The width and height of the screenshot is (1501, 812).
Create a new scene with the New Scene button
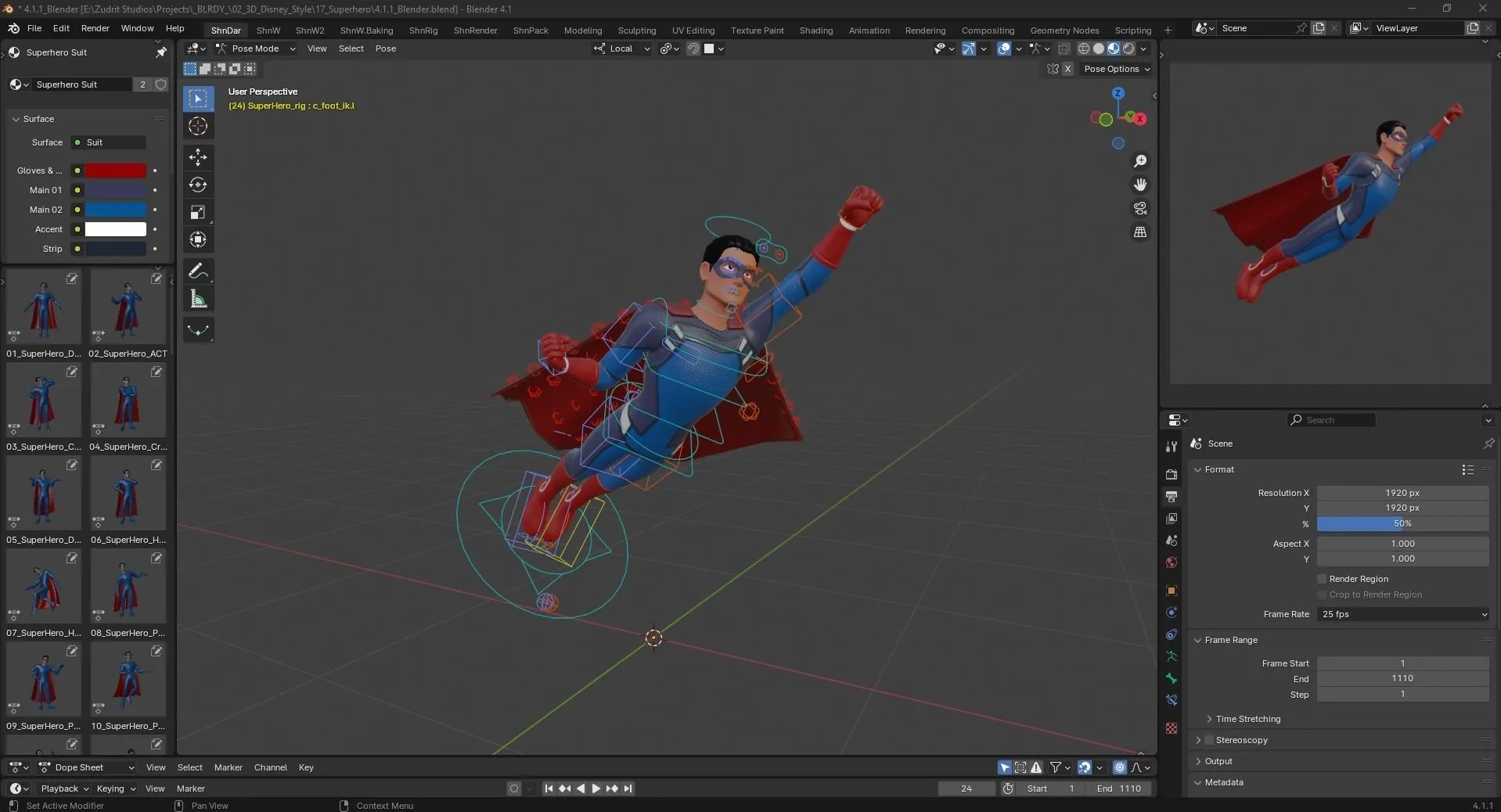(1318, 27)
